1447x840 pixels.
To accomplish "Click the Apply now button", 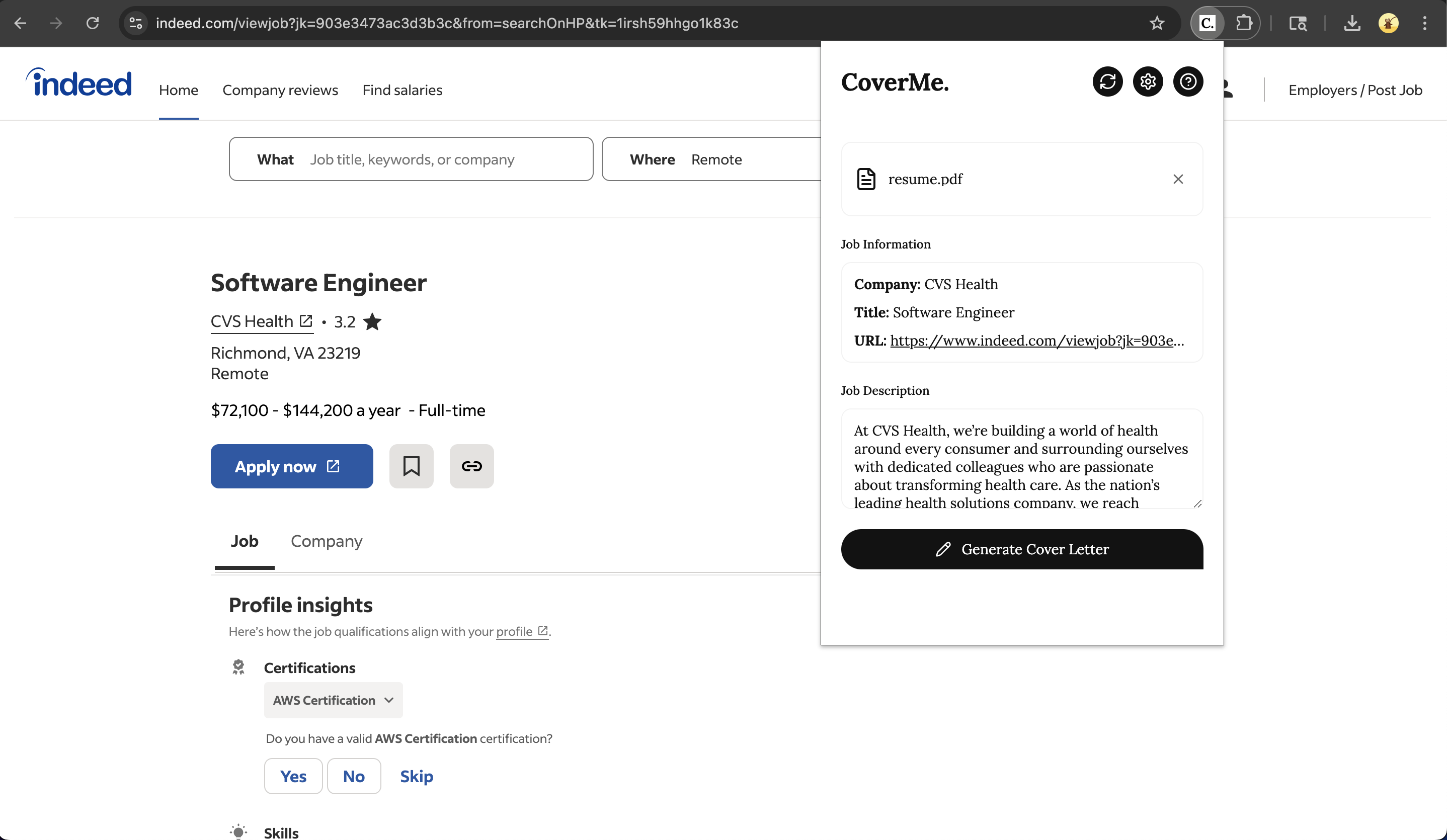I will pos(292,466).
